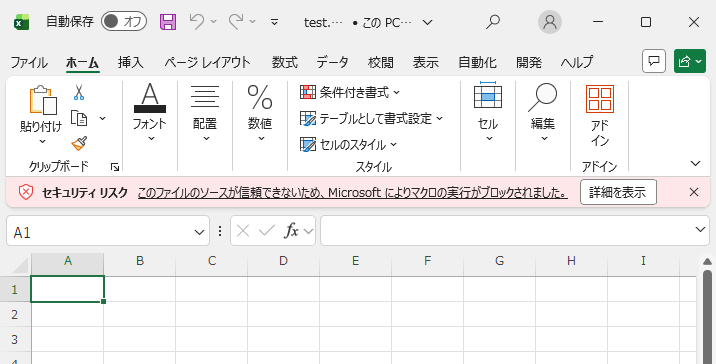Open the 配置 alignment group menu
Viewport: 716px width, 364px height.
[205, 112]
